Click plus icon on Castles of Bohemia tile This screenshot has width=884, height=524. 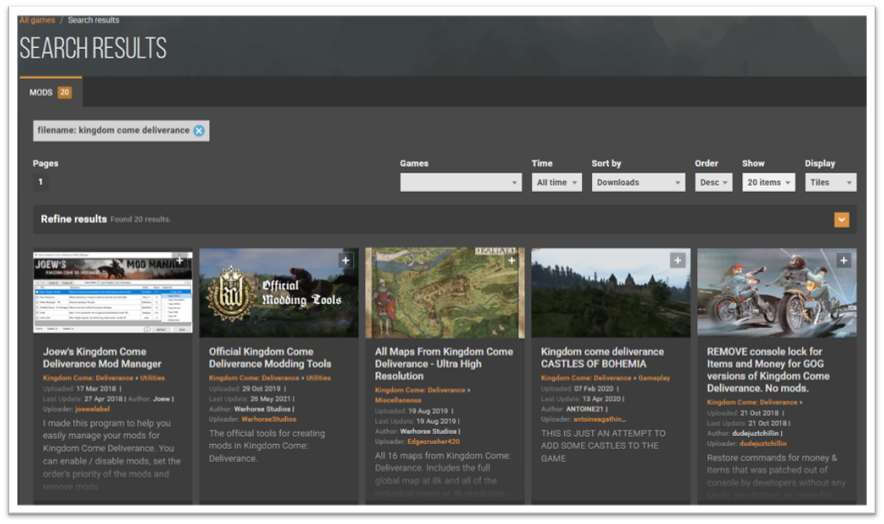(678, 261)
